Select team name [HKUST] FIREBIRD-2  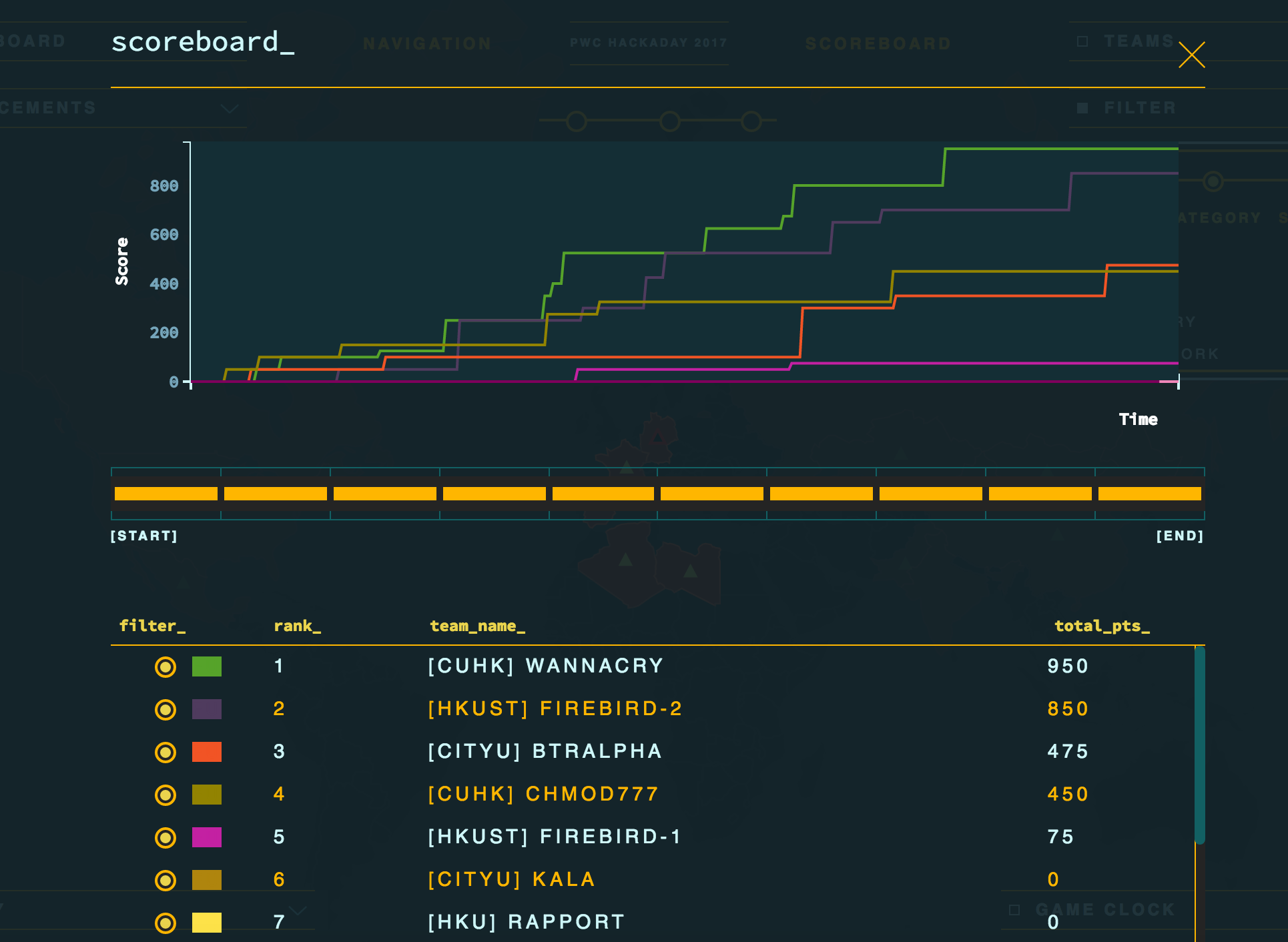(555, 709)
